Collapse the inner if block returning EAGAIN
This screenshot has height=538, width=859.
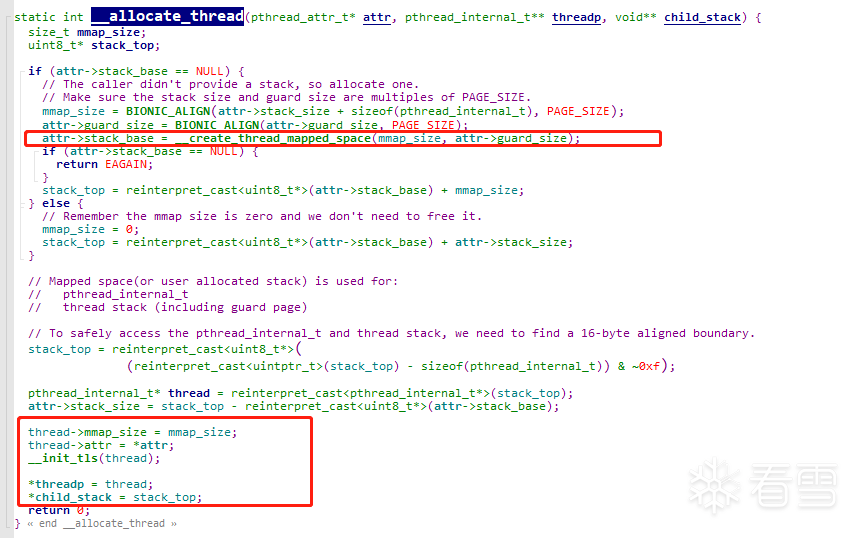tap(37, 151)
